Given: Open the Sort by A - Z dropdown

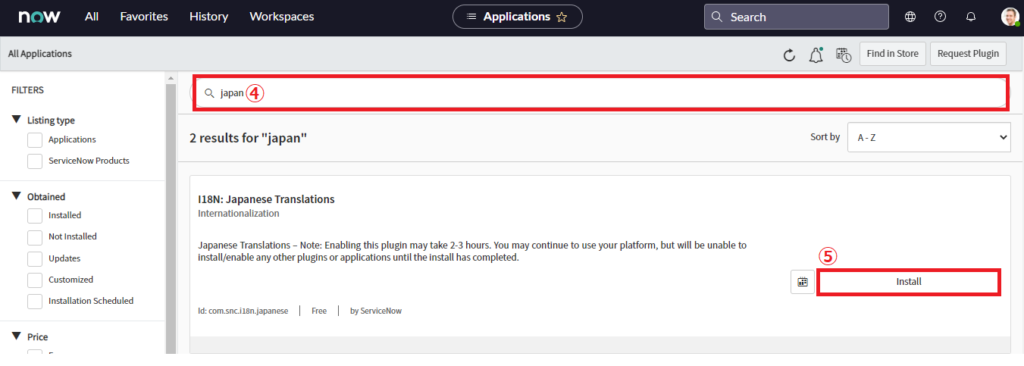Looking at the screenshot, I should point(929,137).
